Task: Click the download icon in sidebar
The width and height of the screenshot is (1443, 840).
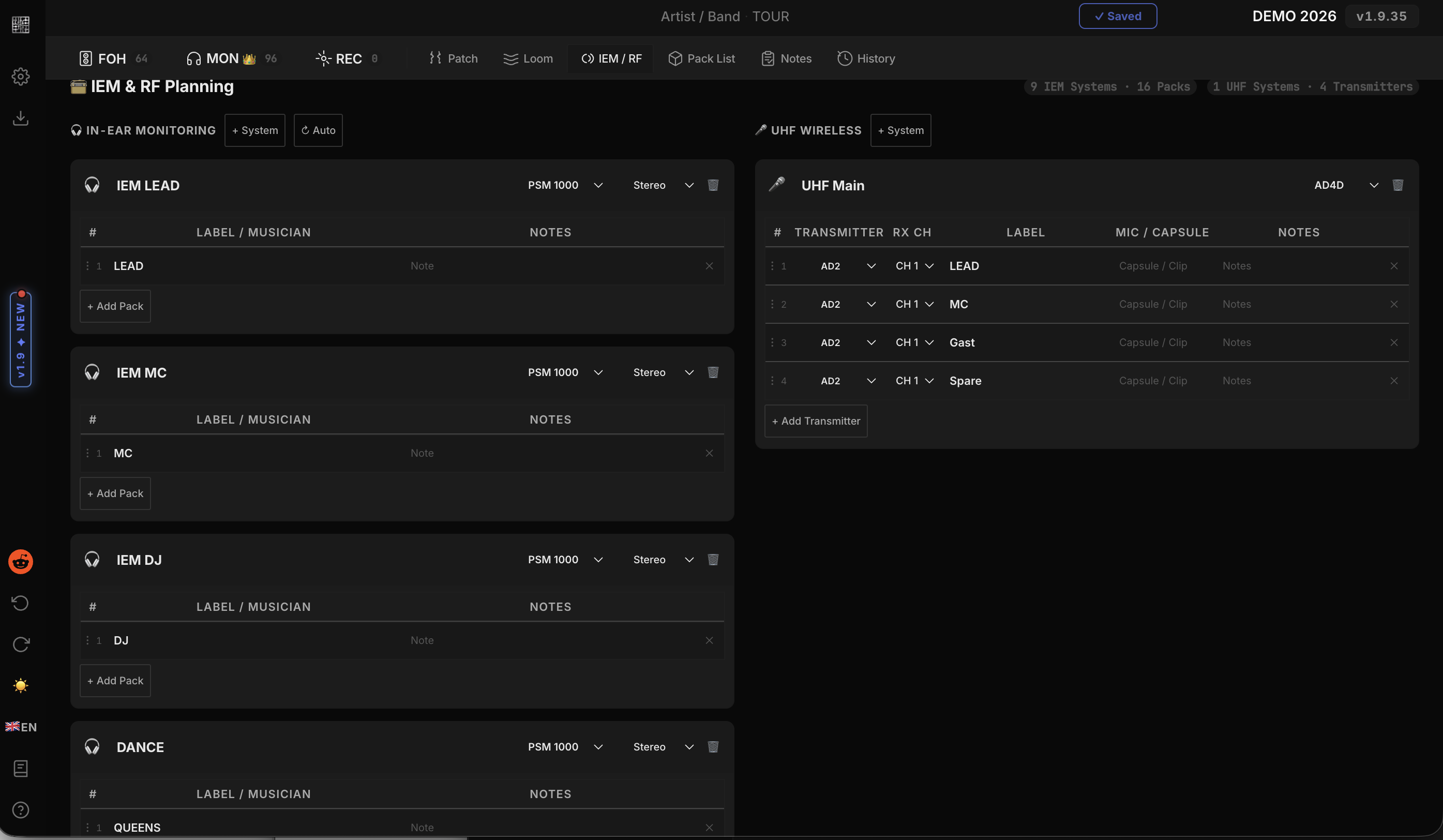Action: click(x=21, y=118)
